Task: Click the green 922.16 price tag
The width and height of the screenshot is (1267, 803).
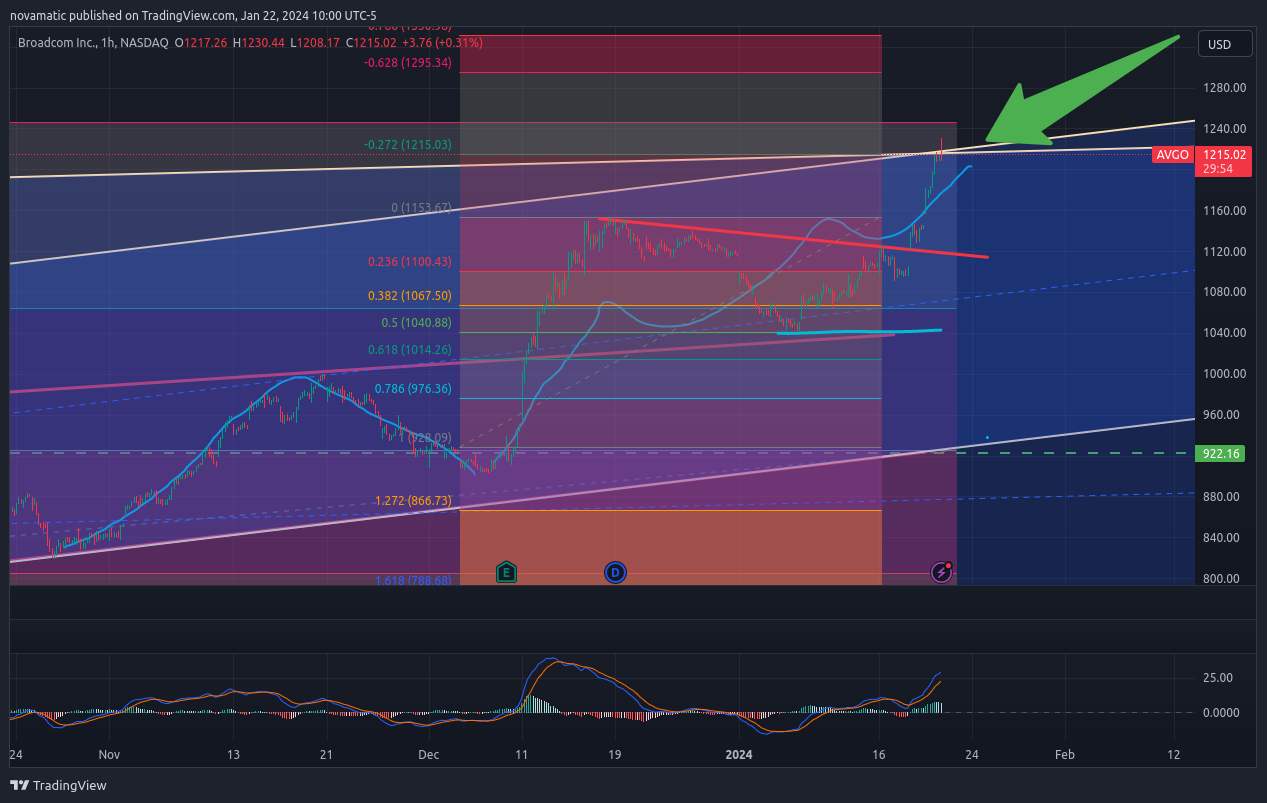Action: coord(1222,454)
